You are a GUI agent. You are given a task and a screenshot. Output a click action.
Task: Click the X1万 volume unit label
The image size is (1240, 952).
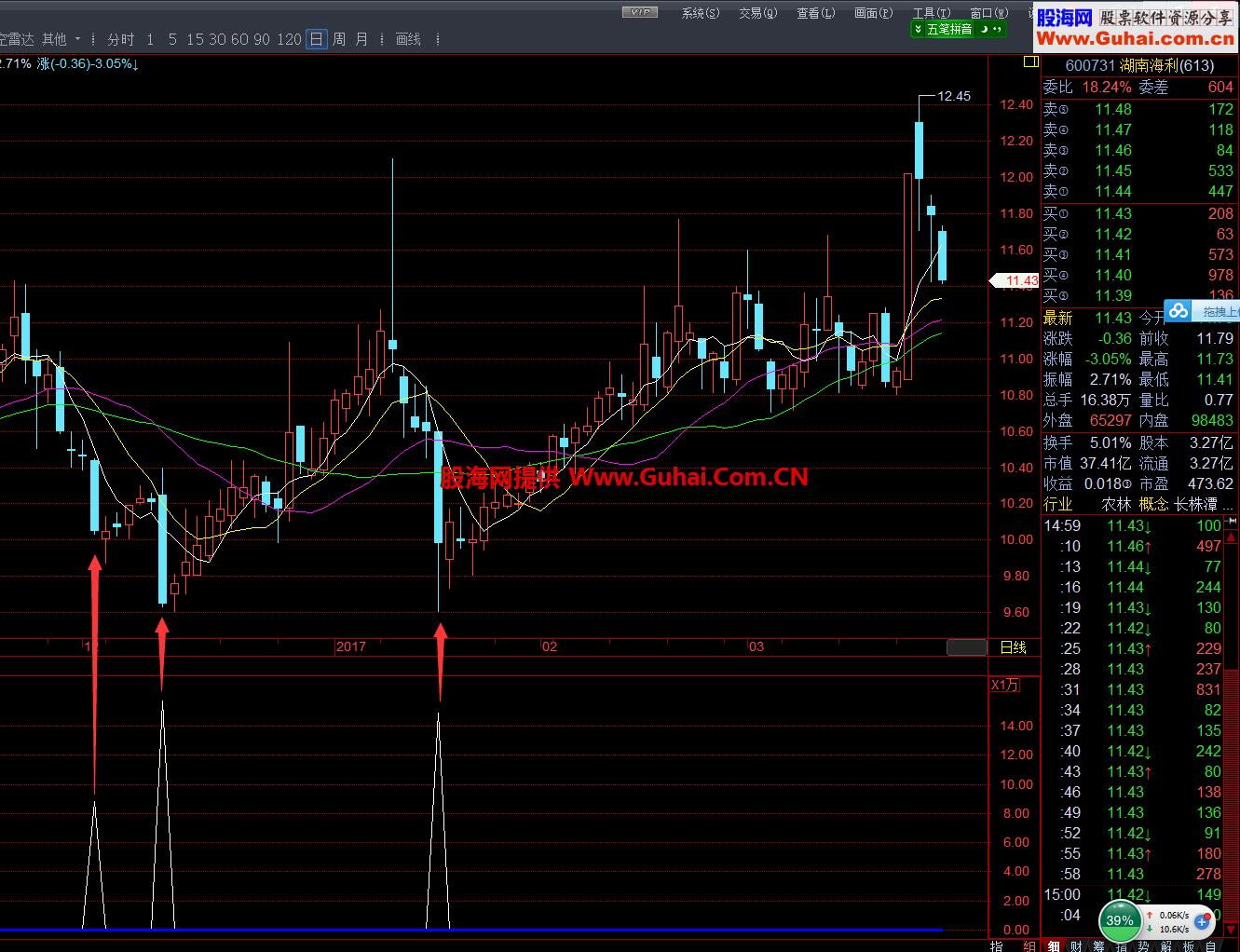(x=1004, y=685)
